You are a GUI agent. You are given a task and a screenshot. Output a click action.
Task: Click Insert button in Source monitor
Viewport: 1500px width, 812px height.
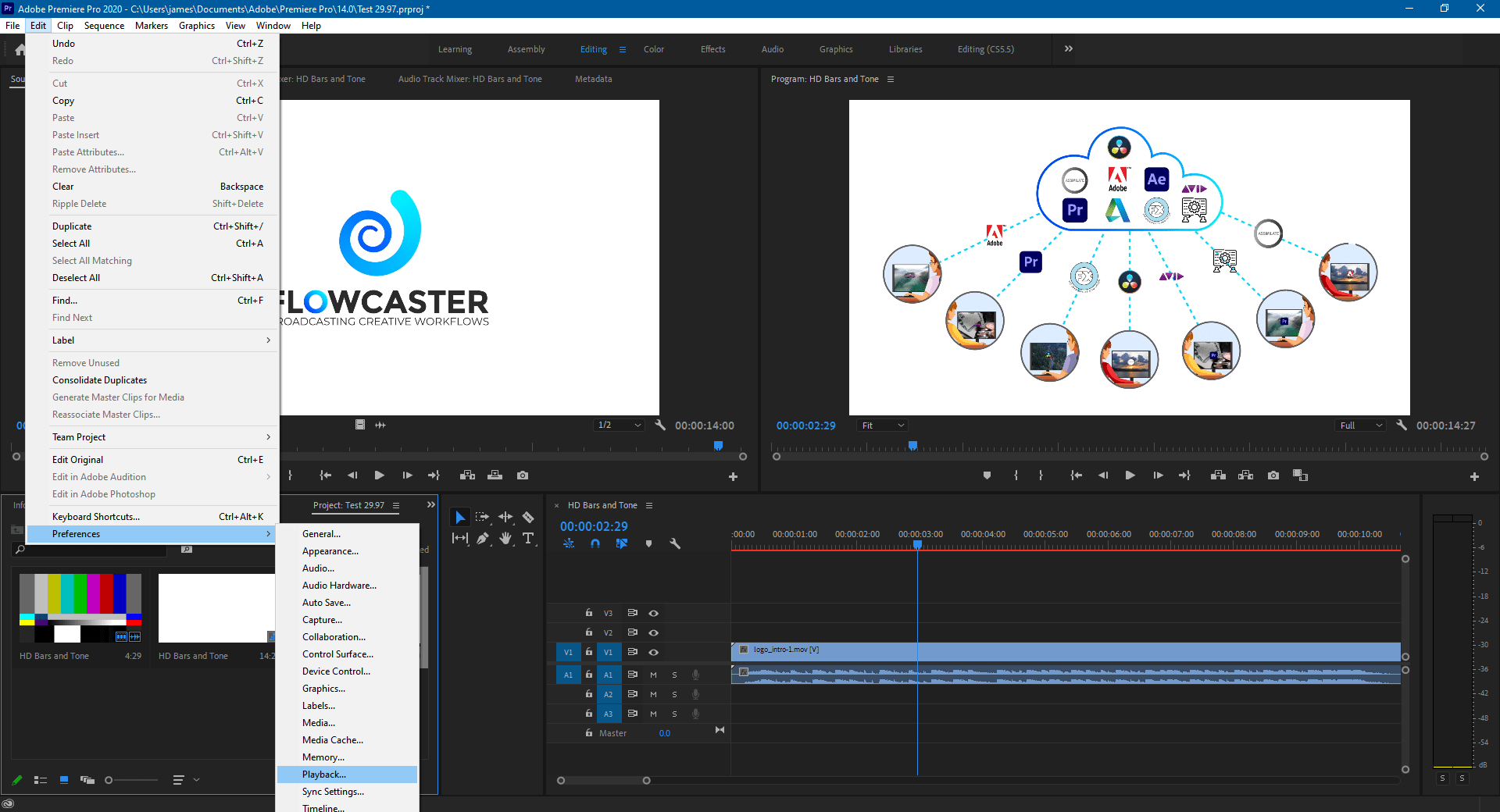click(467, 475)
